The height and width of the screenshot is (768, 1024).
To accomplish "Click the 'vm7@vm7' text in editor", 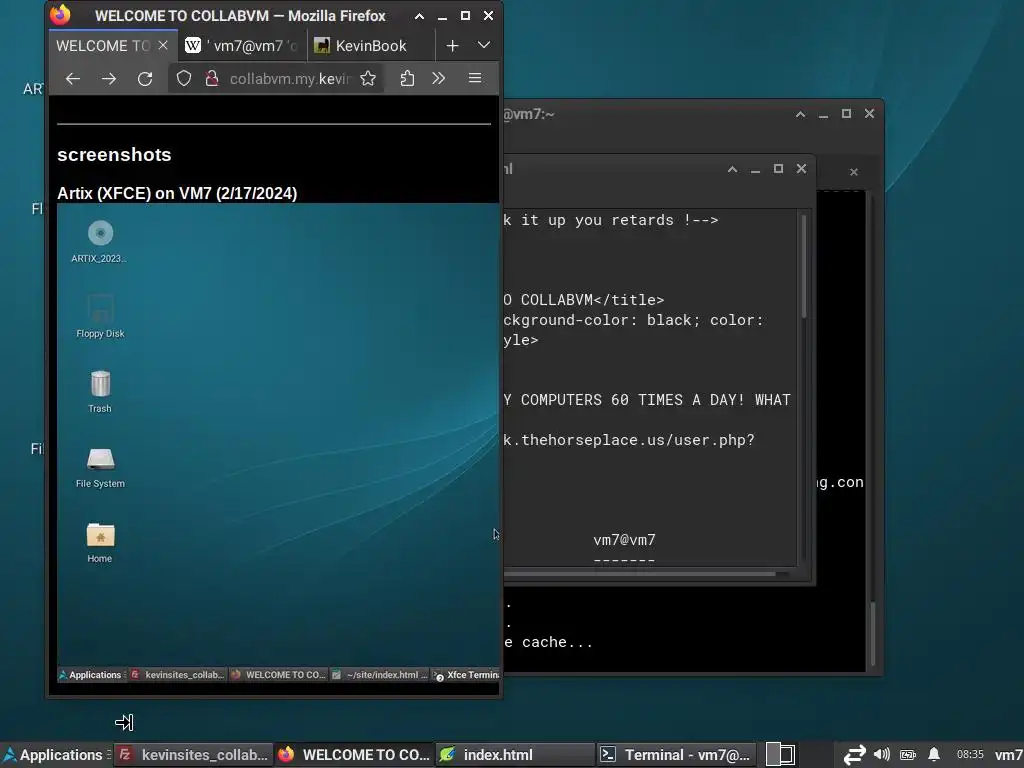I will click(x=624, y=540).
